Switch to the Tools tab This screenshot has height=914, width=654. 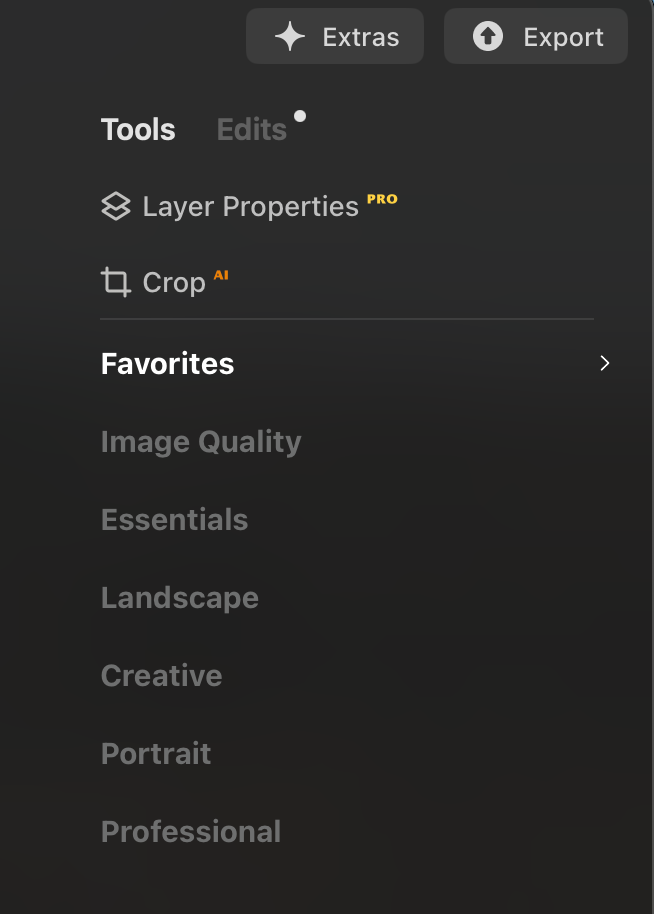pos(138,130)
